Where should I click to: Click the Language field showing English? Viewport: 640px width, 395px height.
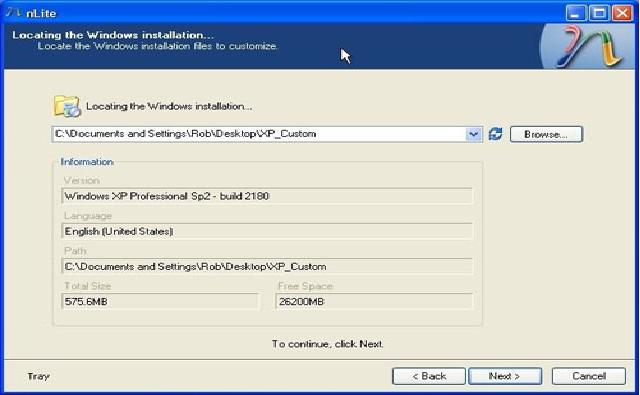click(x=267, y=231)
